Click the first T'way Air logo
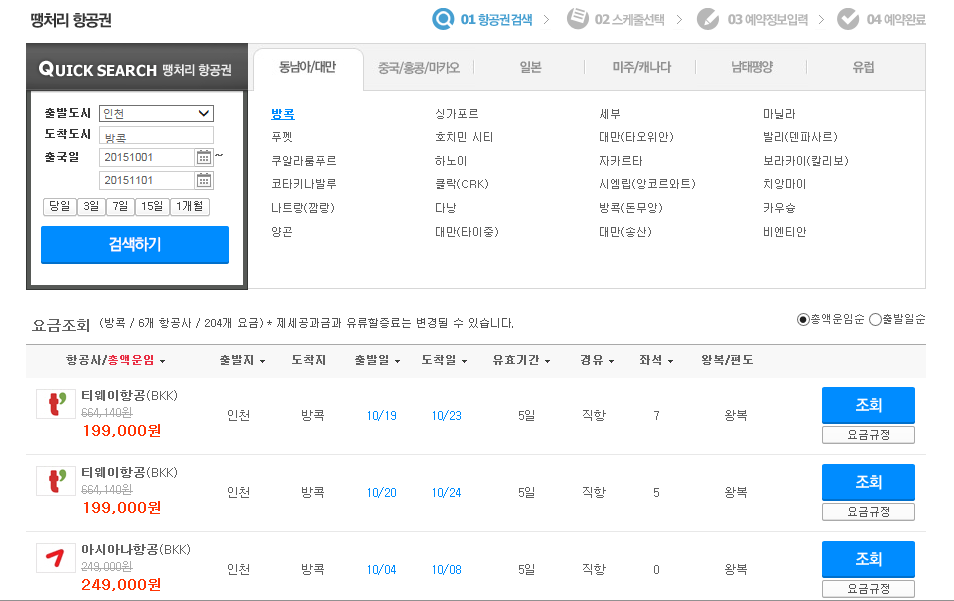 (56, 404)
